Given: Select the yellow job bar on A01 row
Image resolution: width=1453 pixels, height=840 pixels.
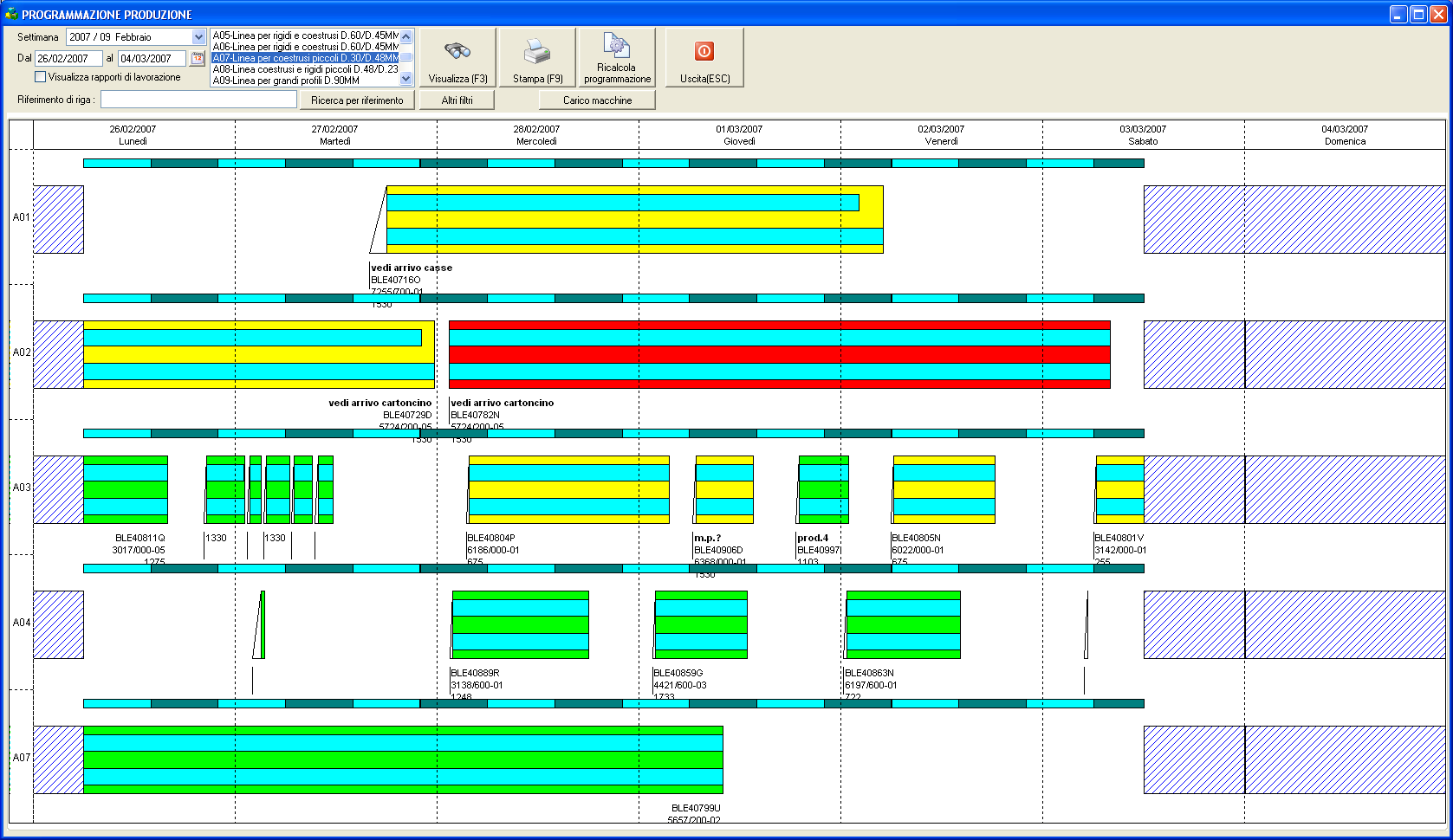Looking at the screenshot, I should click(x=634, y=219).
